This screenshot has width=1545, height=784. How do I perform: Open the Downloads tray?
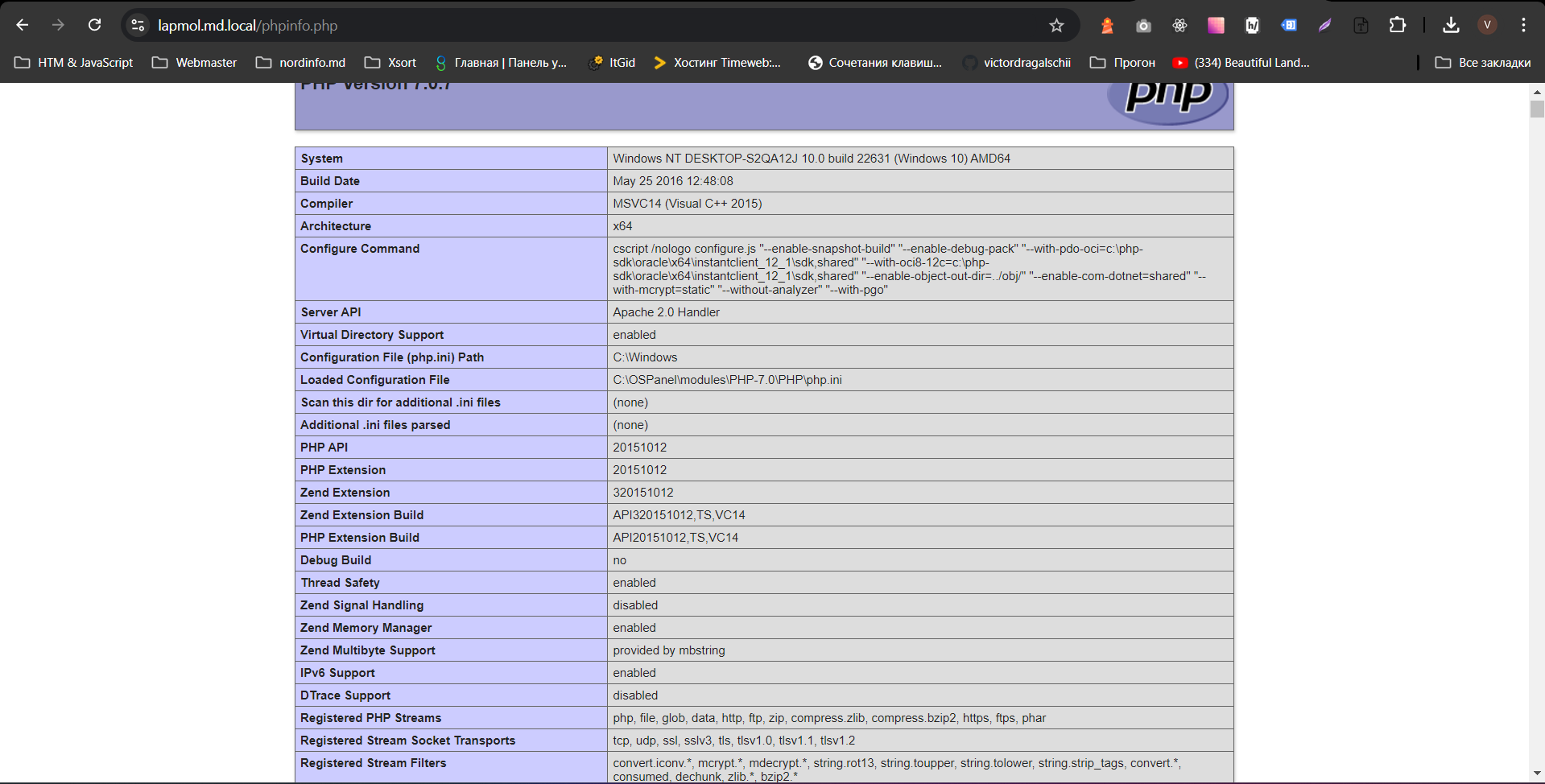(1451, 25)
